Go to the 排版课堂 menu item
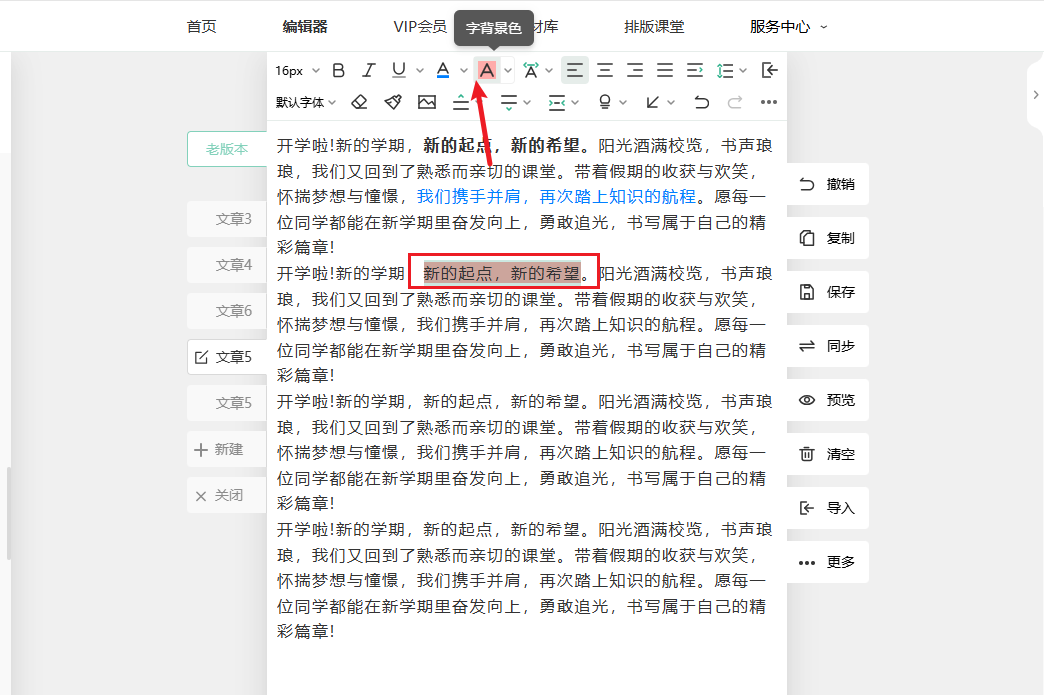1044x695 pixels. click(654, 27)
